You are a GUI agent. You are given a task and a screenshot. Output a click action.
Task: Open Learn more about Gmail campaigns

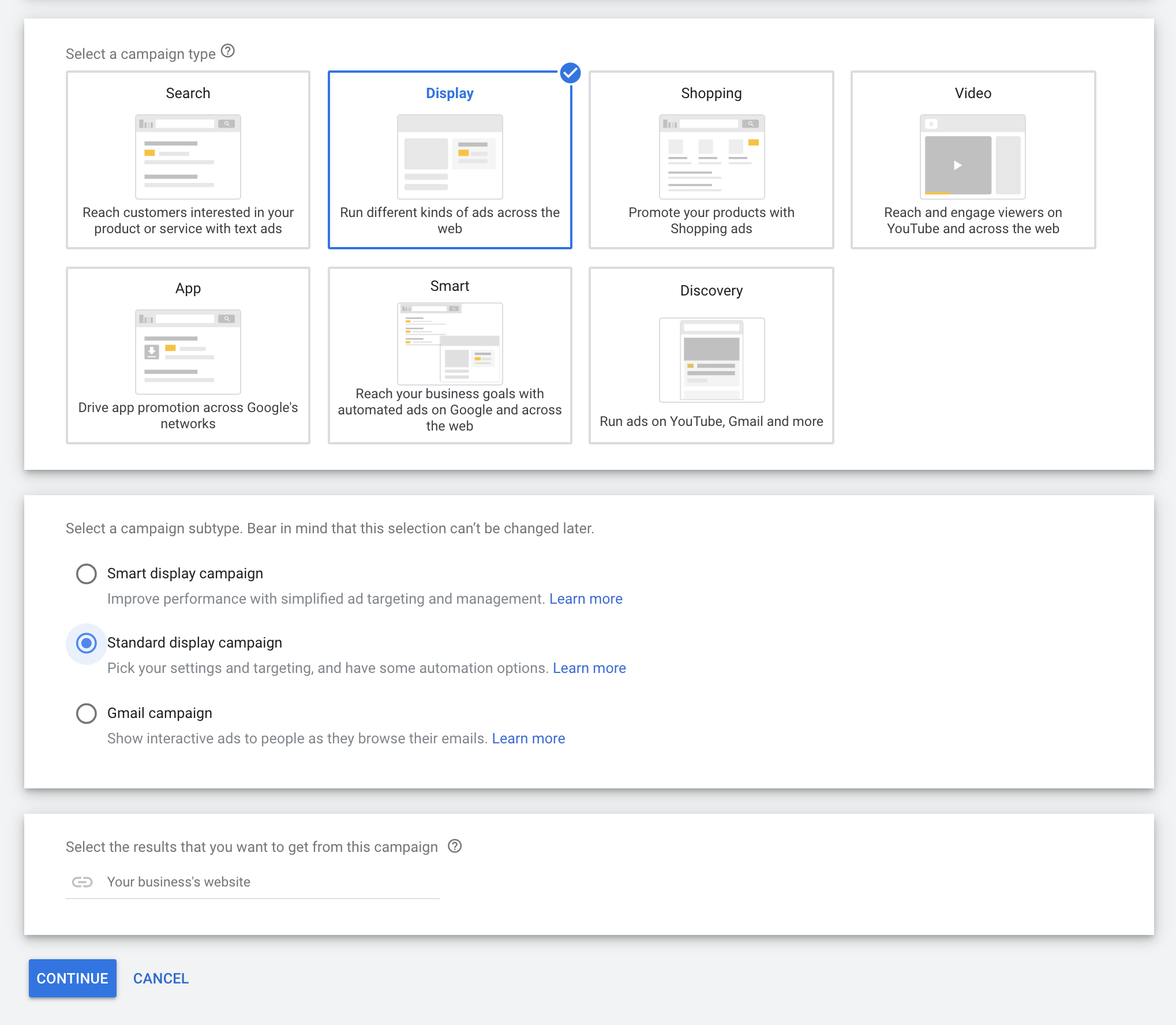pyautogui.click(x=529, y=738)
